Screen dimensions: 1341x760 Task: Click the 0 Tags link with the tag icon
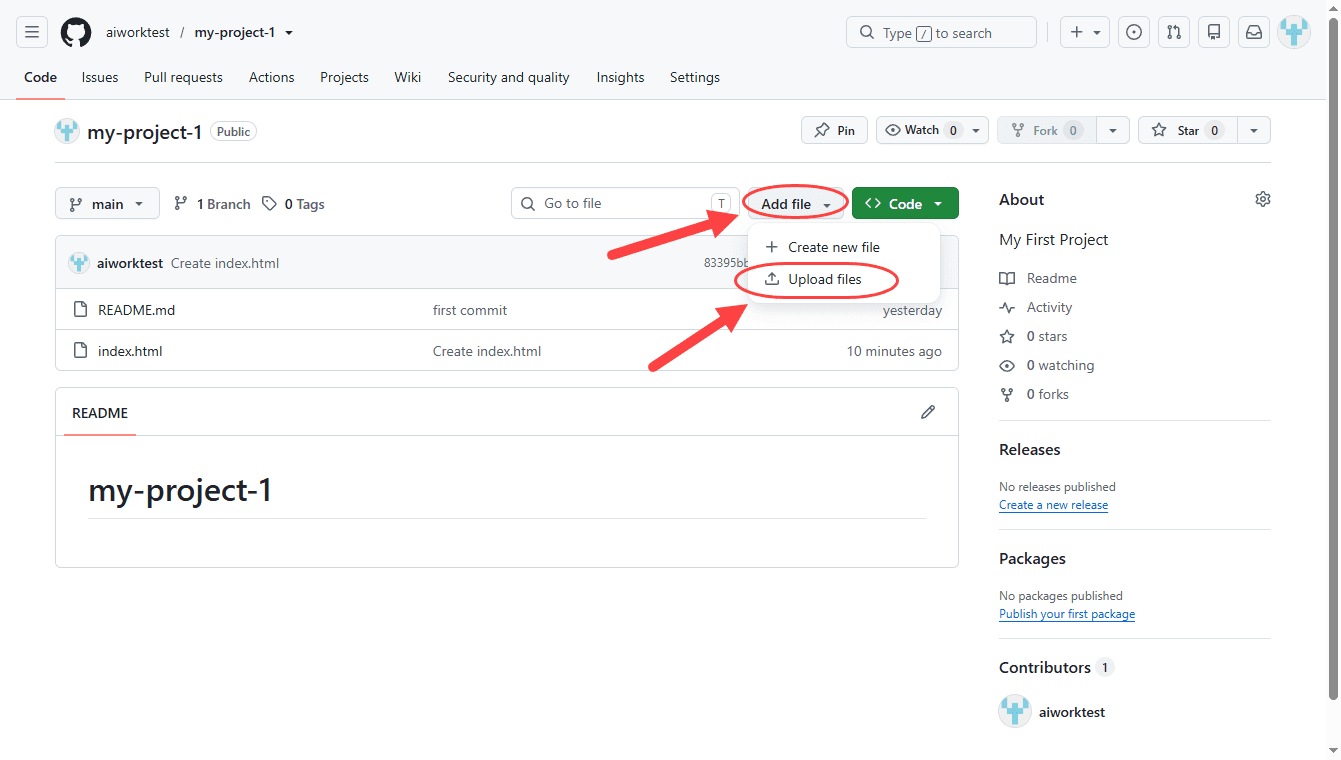[x=293, y=204]
